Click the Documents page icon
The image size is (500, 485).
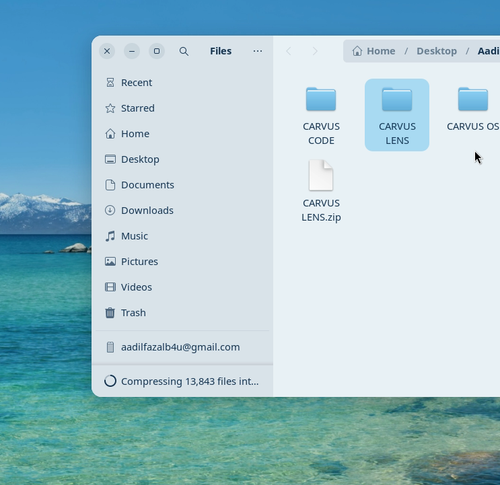110,185
